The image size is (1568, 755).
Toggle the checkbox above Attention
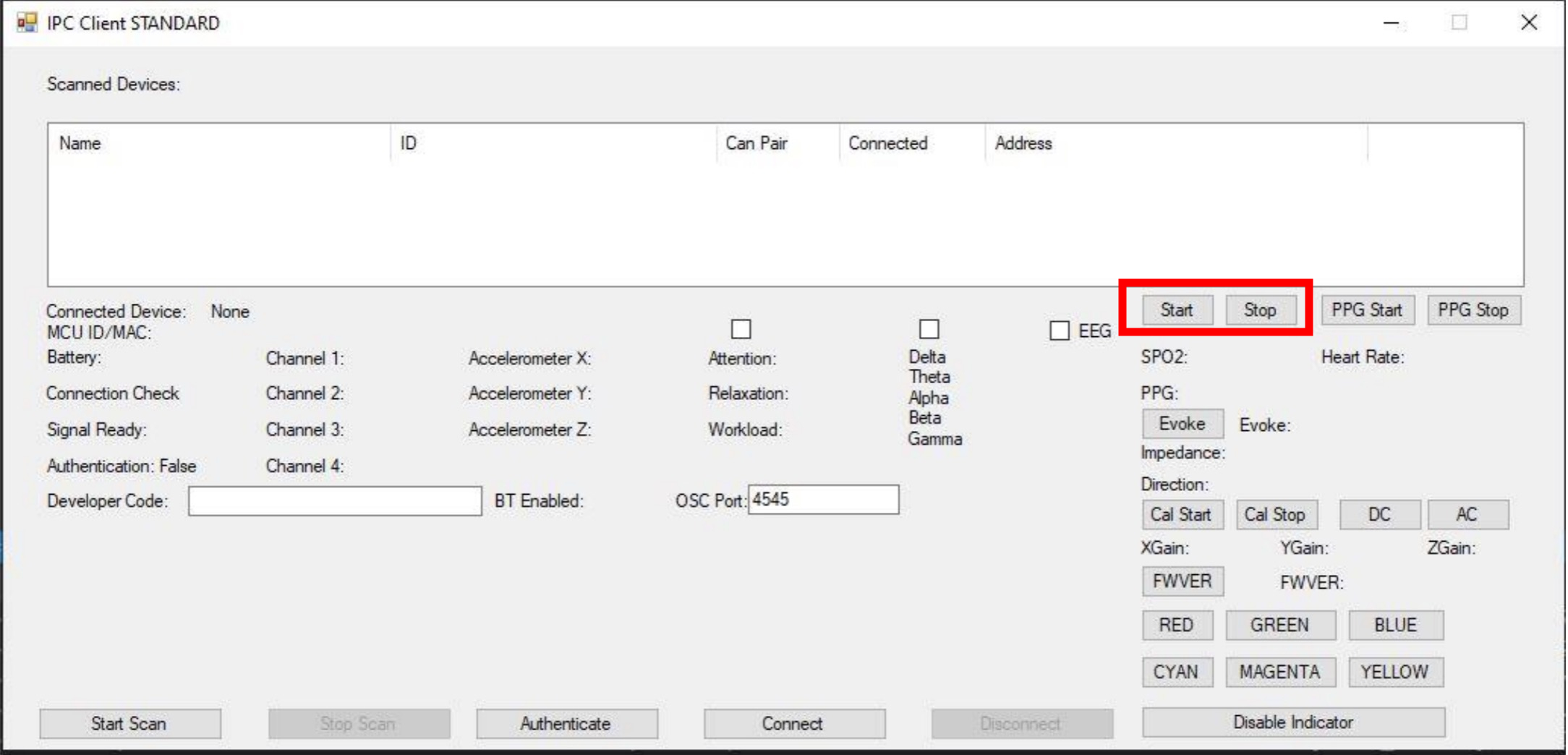[x=741, y=330]
